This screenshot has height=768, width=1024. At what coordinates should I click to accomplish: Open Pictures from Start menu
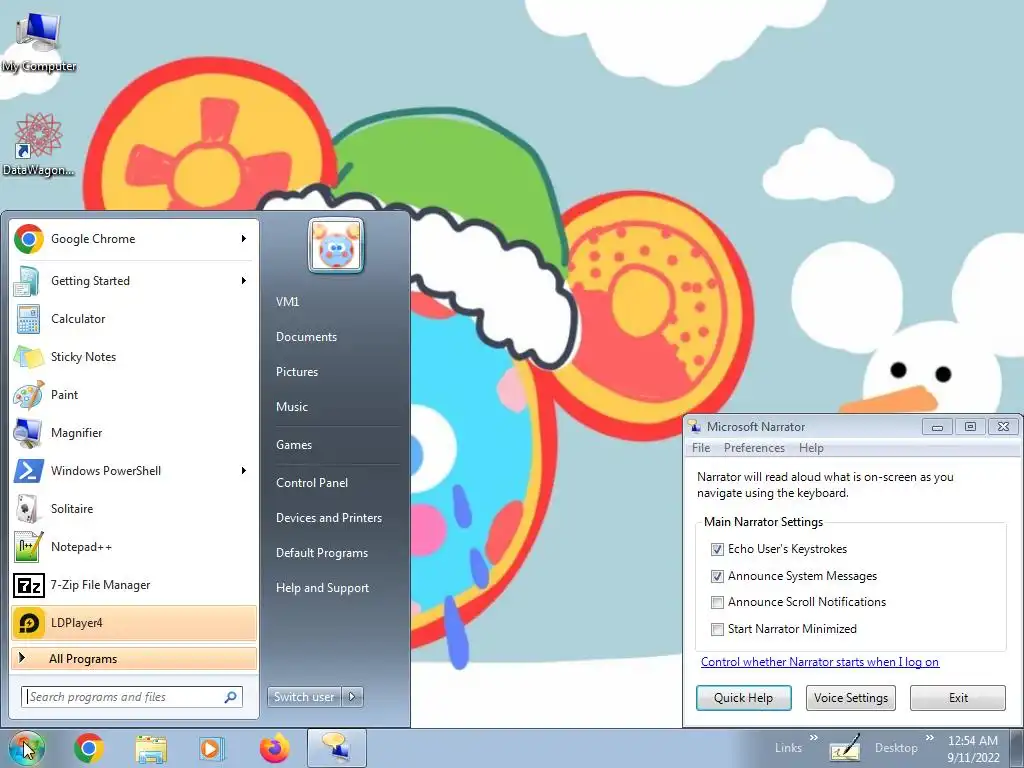tap(296, 372)
